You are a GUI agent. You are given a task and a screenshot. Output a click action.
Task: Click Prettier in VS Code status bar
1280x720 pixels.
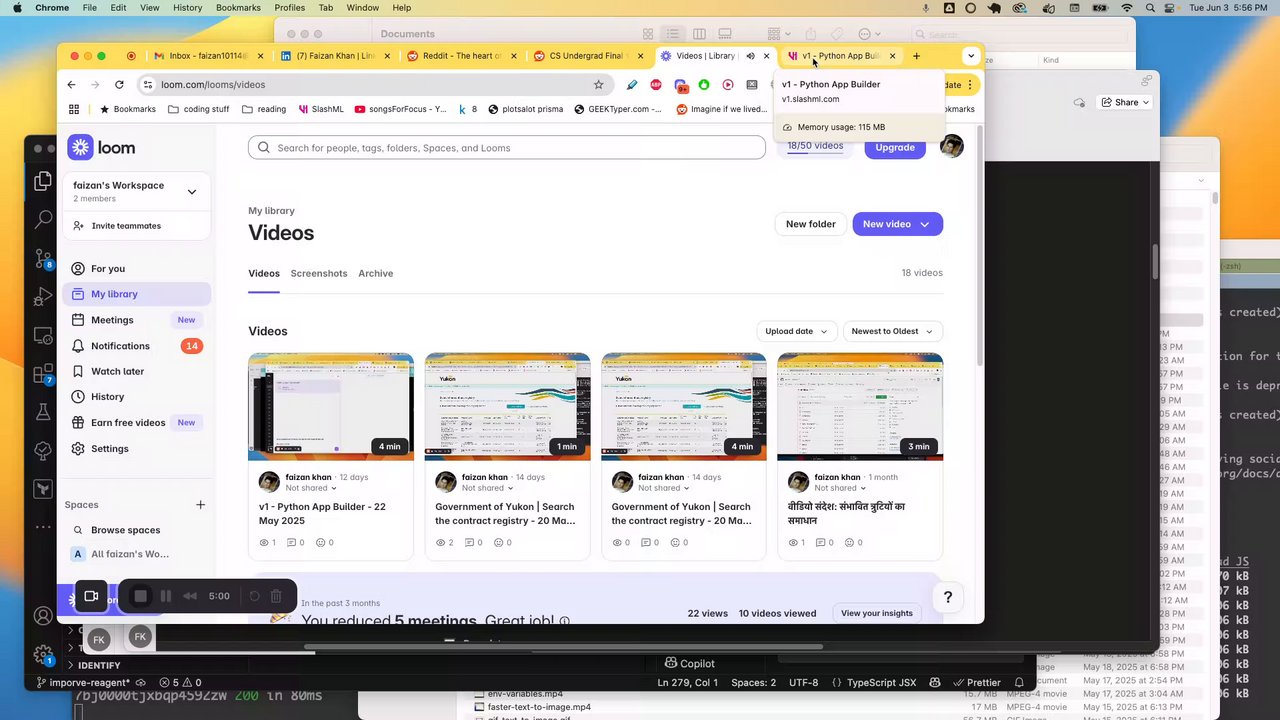(x=977, y=682)
